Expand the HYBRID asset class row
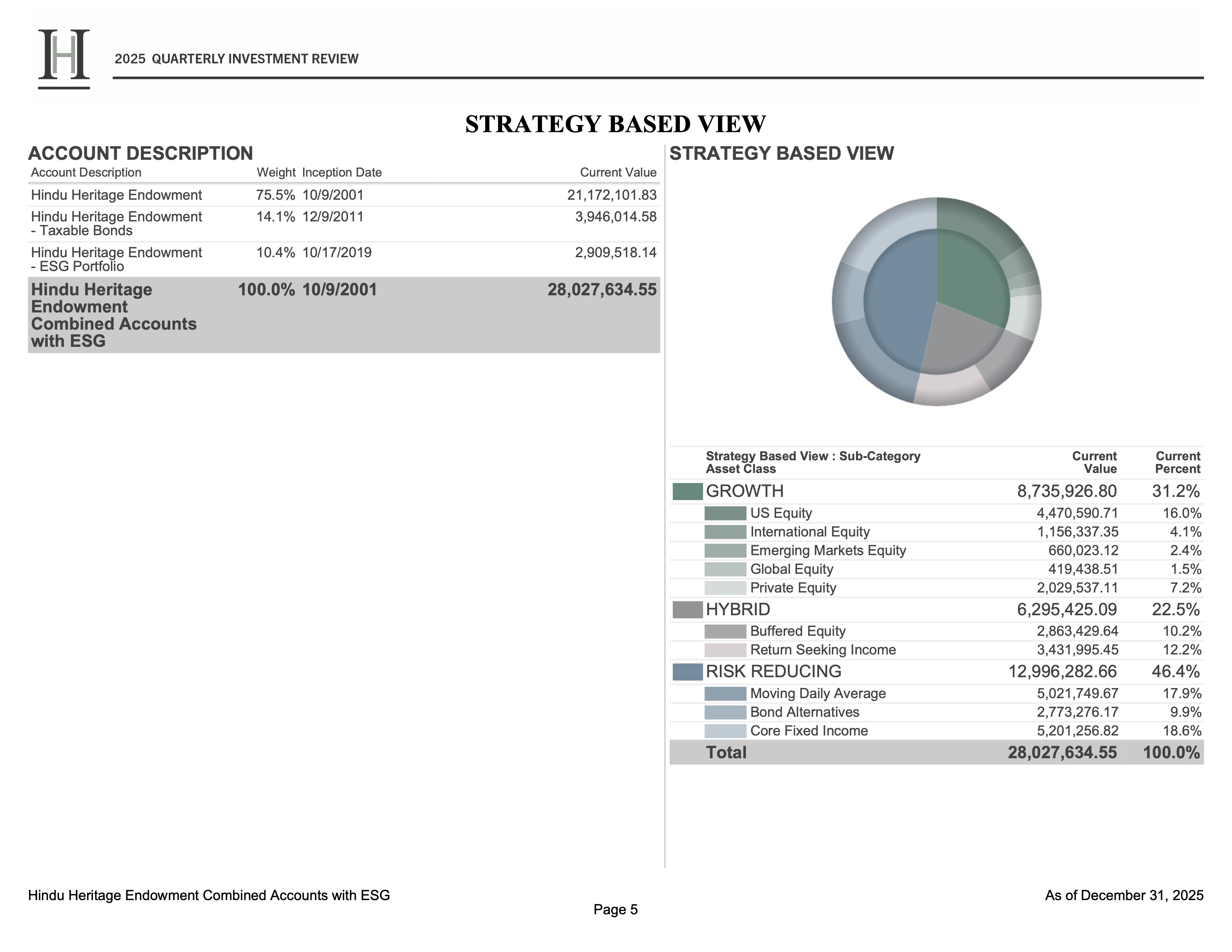1232x952 pixels. [739, 610]
